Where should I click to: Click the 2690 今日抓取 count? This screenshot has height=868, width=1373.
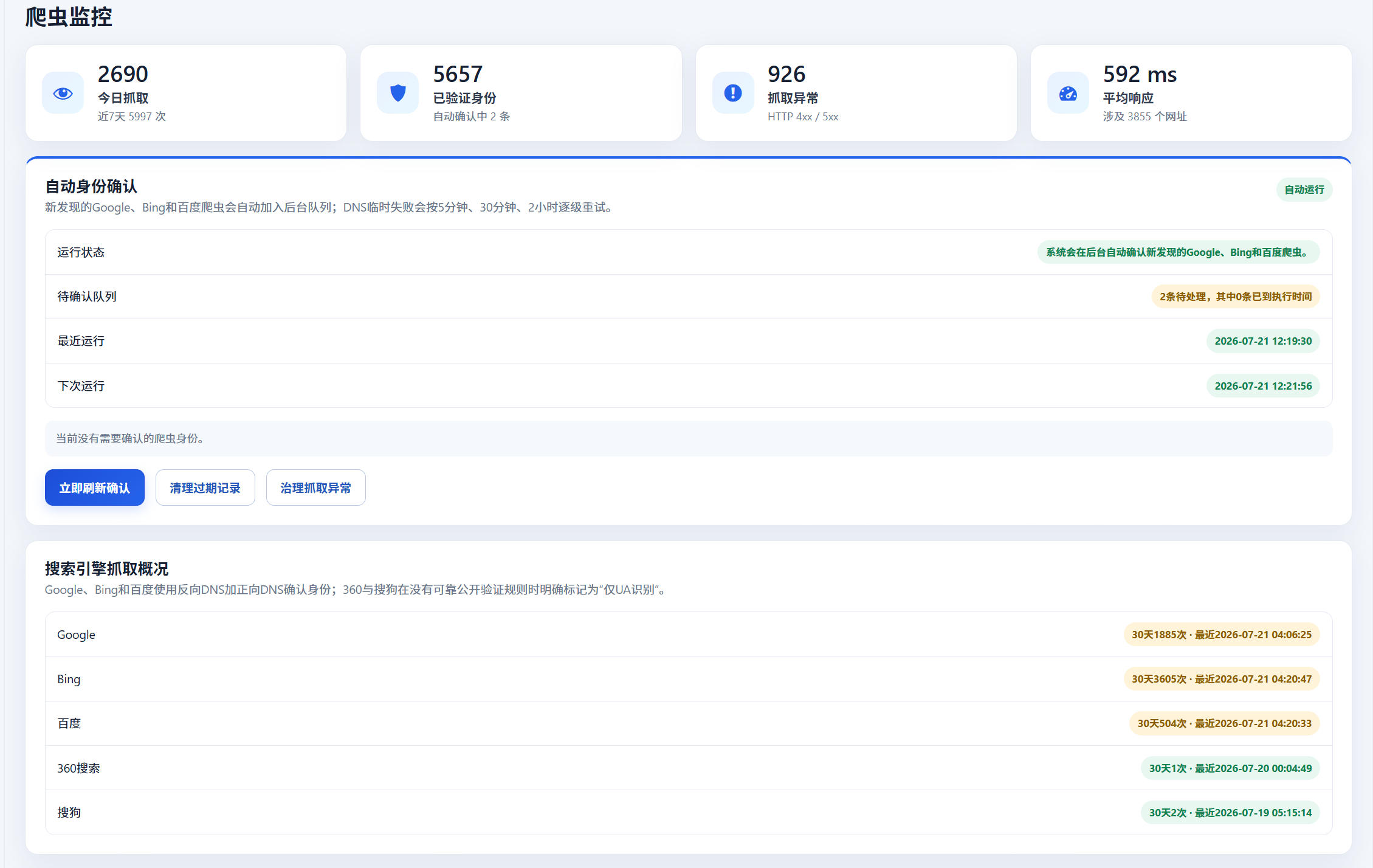pos(123,74)
